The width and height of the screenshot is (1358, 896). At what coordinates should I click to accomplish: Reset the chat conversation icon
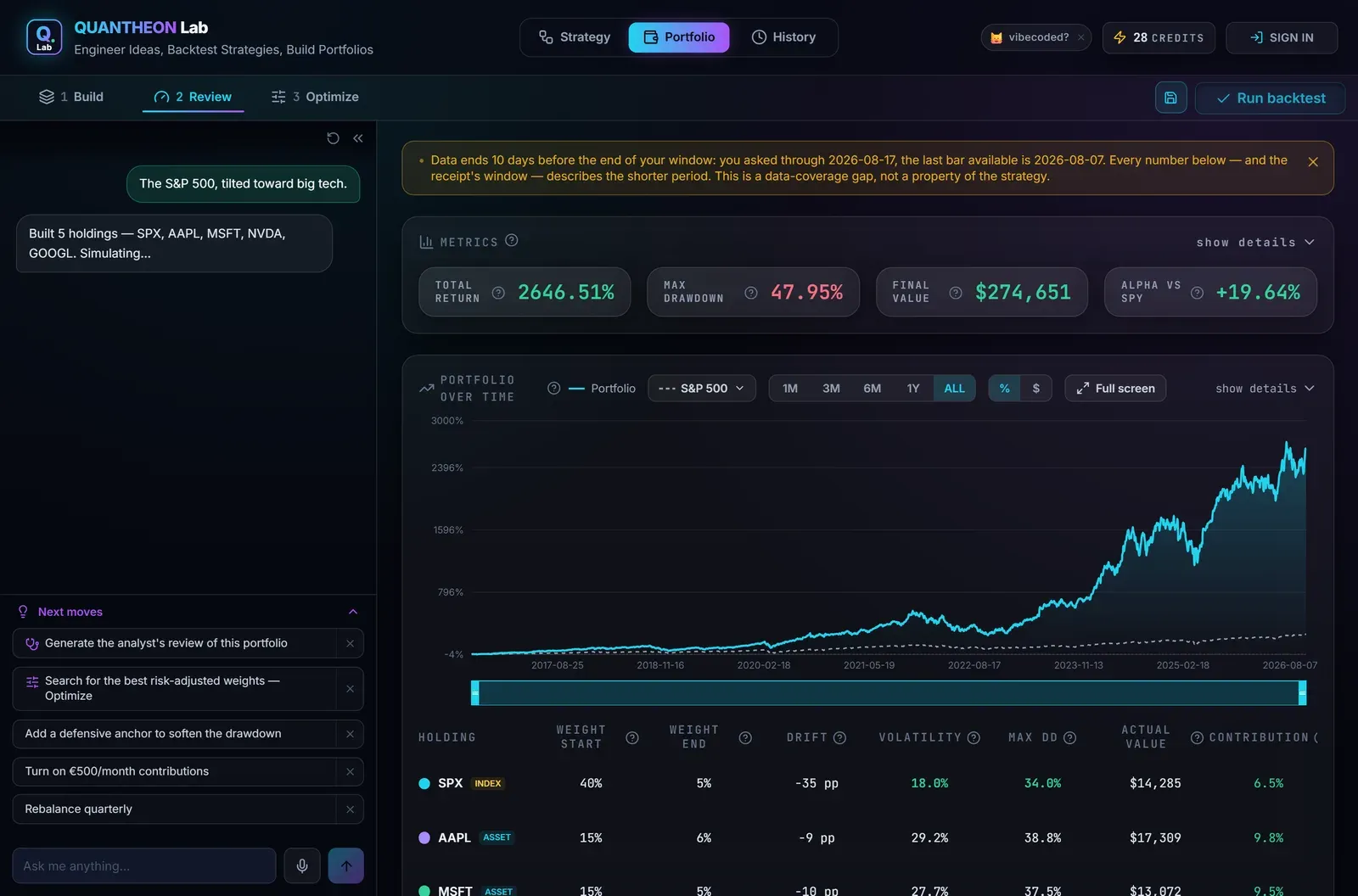(333, 138)
